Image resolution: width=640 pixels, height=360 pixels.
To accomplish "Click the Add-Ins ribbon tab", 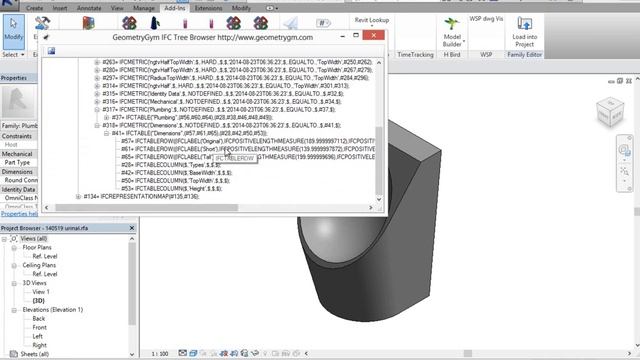I will click(x=174, y=8).
